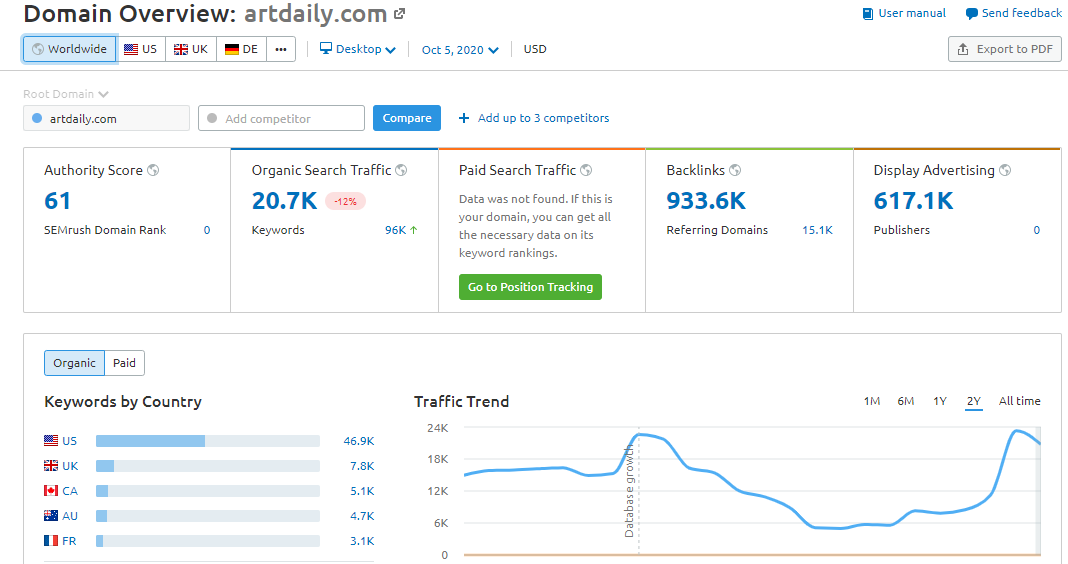Expand the Root Domain dropdown
Screen dimensions: 1068x564
66,94
